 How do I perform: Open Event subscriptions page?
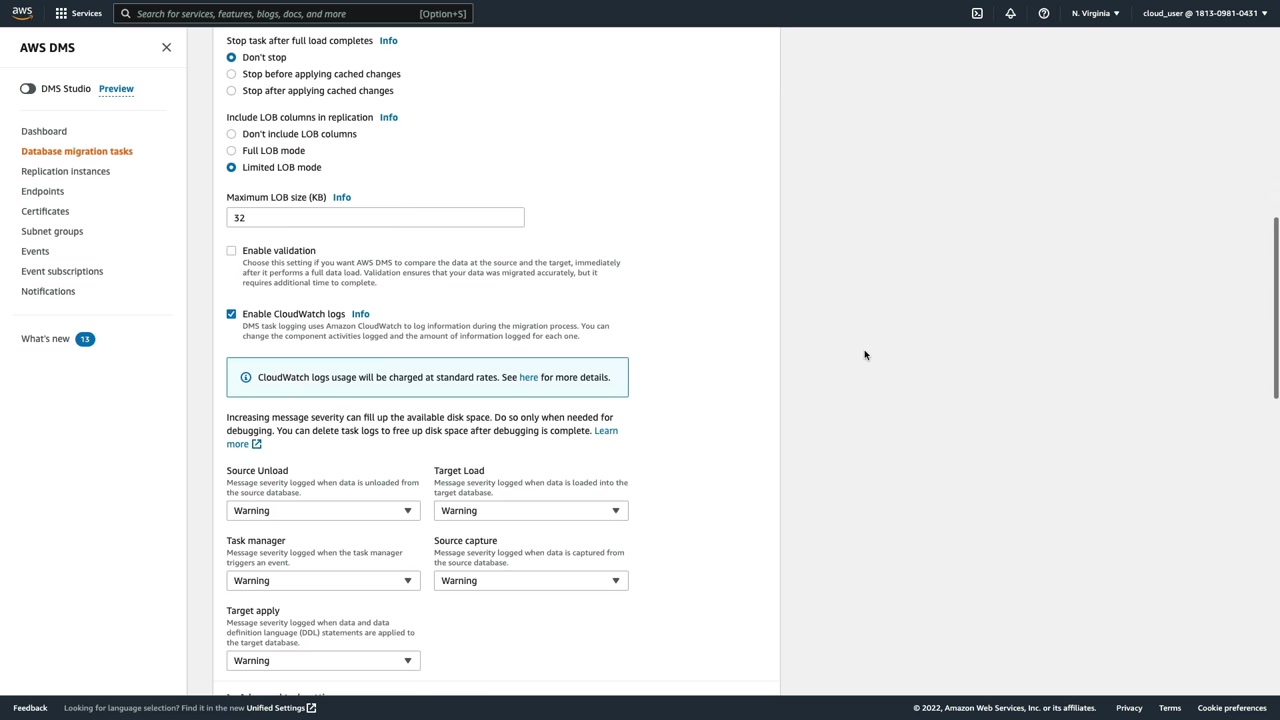(x=62, y=271)
